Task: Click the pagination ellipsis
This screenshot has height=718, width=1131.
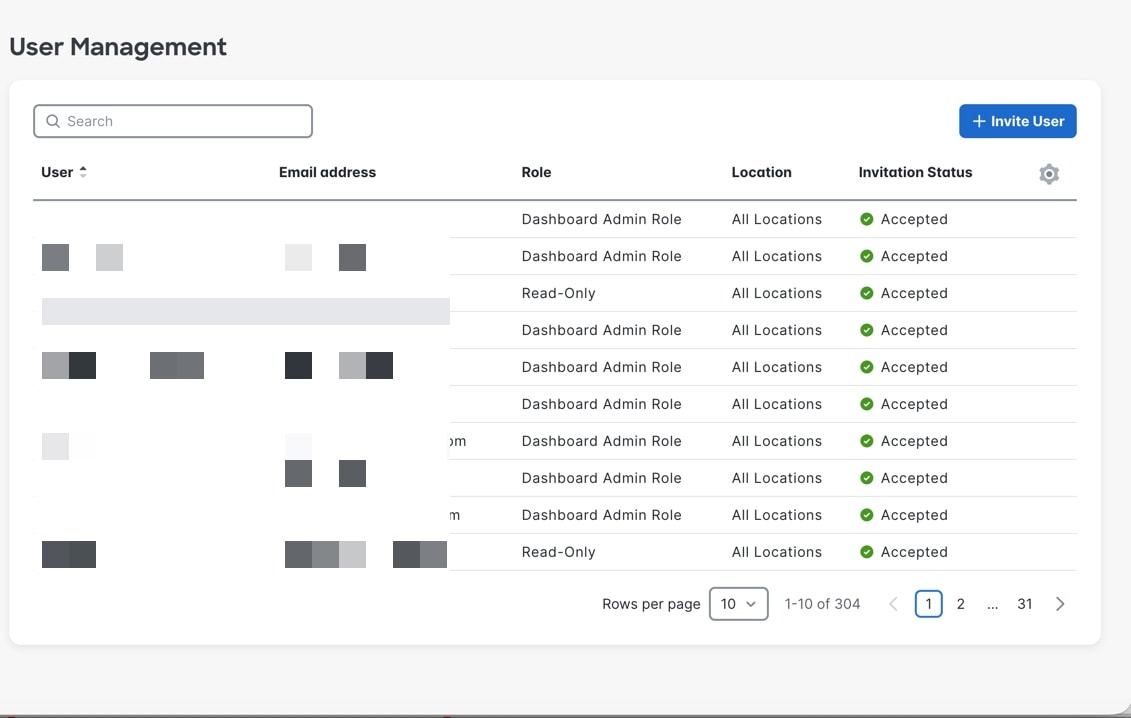Action: click(x=992, y=604)
